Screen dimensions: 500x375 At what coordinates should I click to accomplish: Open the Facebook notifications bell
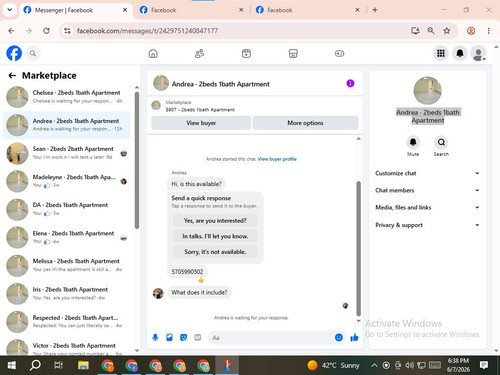click(460, 53)
